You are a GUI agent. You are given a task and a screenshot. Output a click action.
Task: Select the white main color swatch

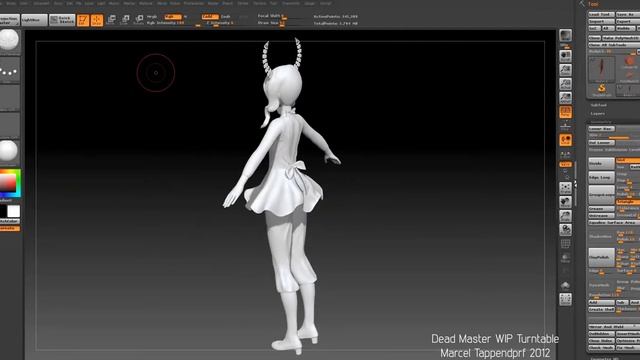pyautogui.click(x=13, y=211)
